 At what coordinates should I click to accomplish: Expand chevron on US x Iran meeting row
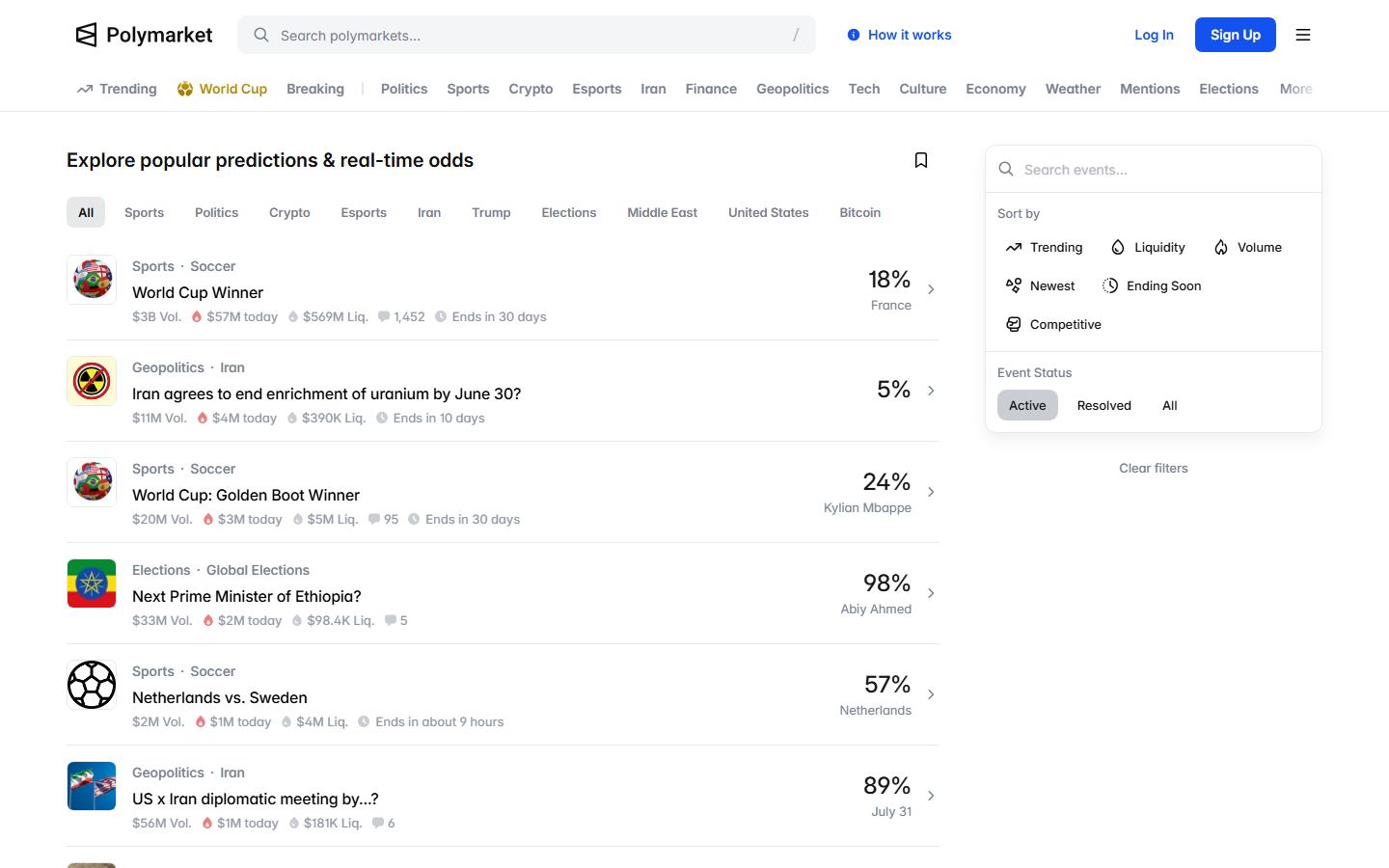[x=931, y=796]
